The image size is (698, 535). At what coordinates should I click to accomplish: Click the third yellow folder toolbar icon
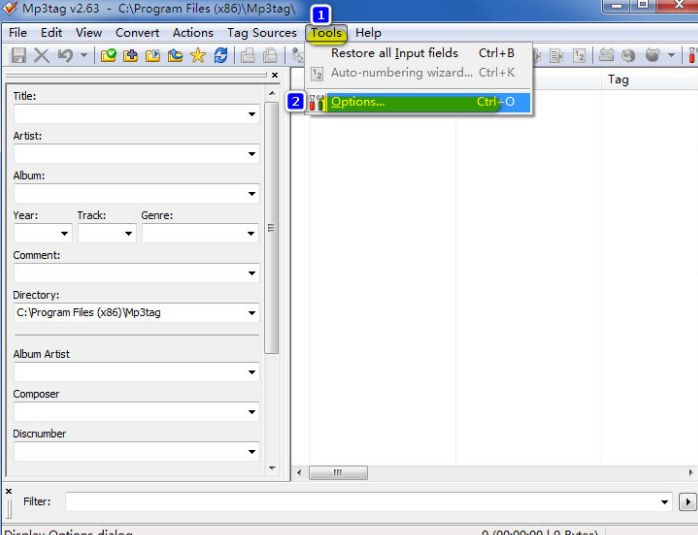point(153,56)
